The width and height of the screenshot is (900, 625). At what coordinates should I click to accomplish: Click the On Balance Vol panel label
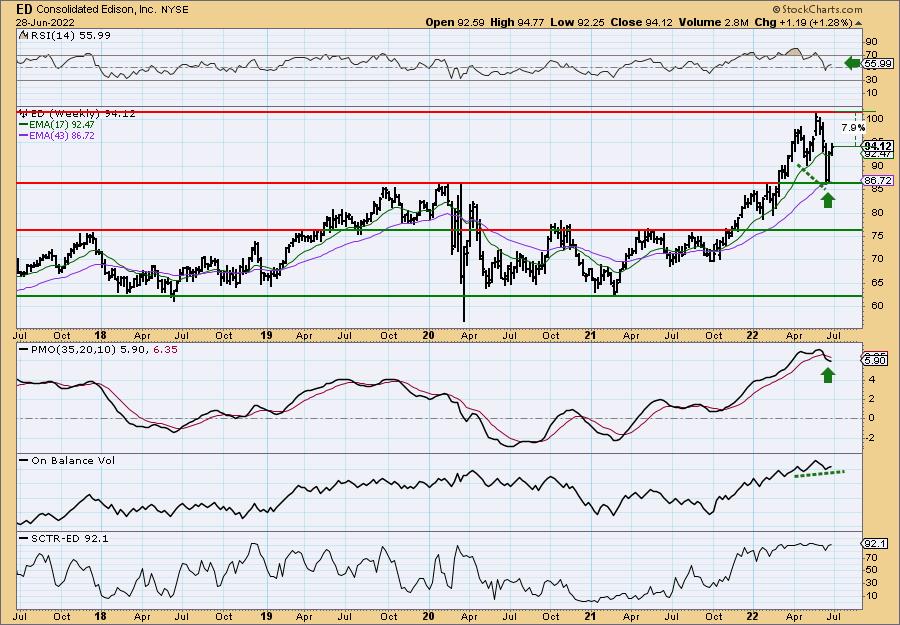73,460
